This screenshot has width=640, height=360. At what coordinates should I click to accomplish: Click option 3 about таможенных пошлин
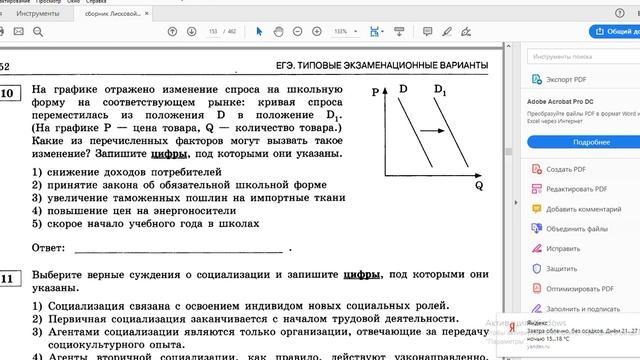click(x=189, y=198)
